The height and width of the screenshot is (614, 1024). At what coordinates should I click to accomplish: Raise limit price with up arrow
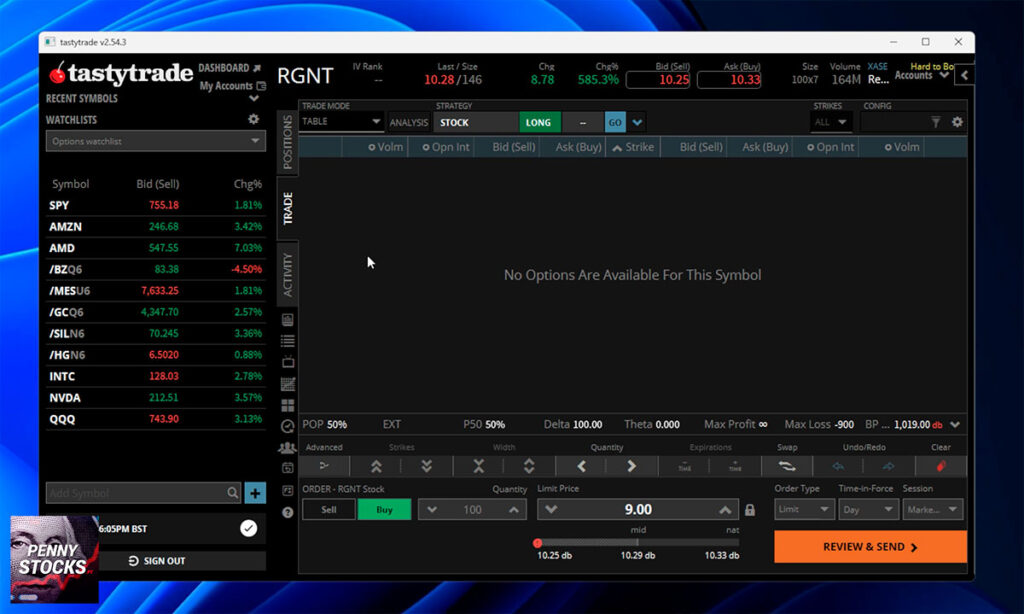(725, 509)
